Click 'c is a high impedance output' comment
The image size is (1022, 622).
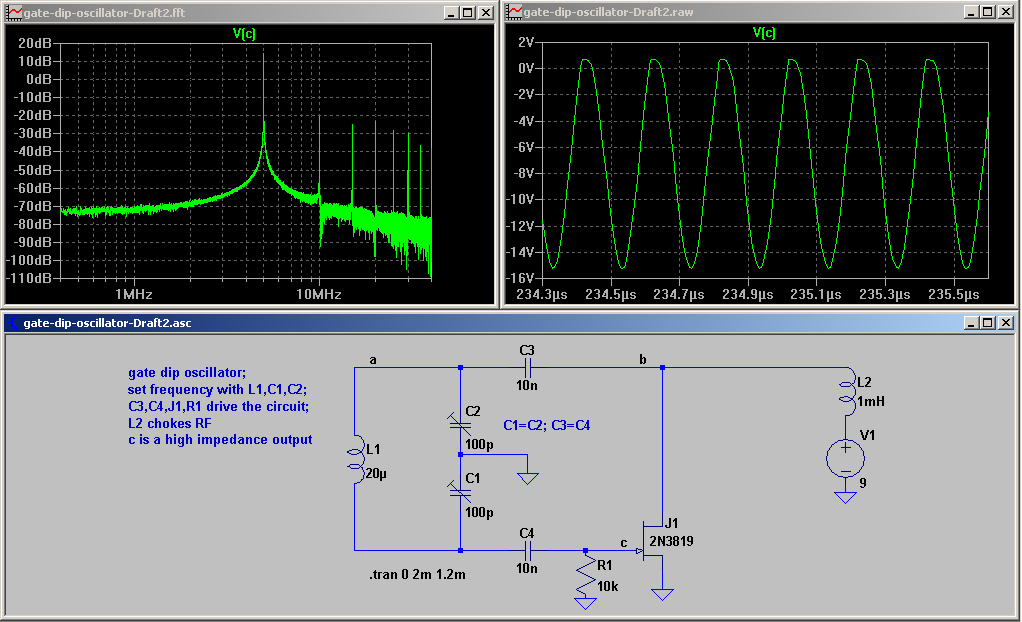[220, 439]
